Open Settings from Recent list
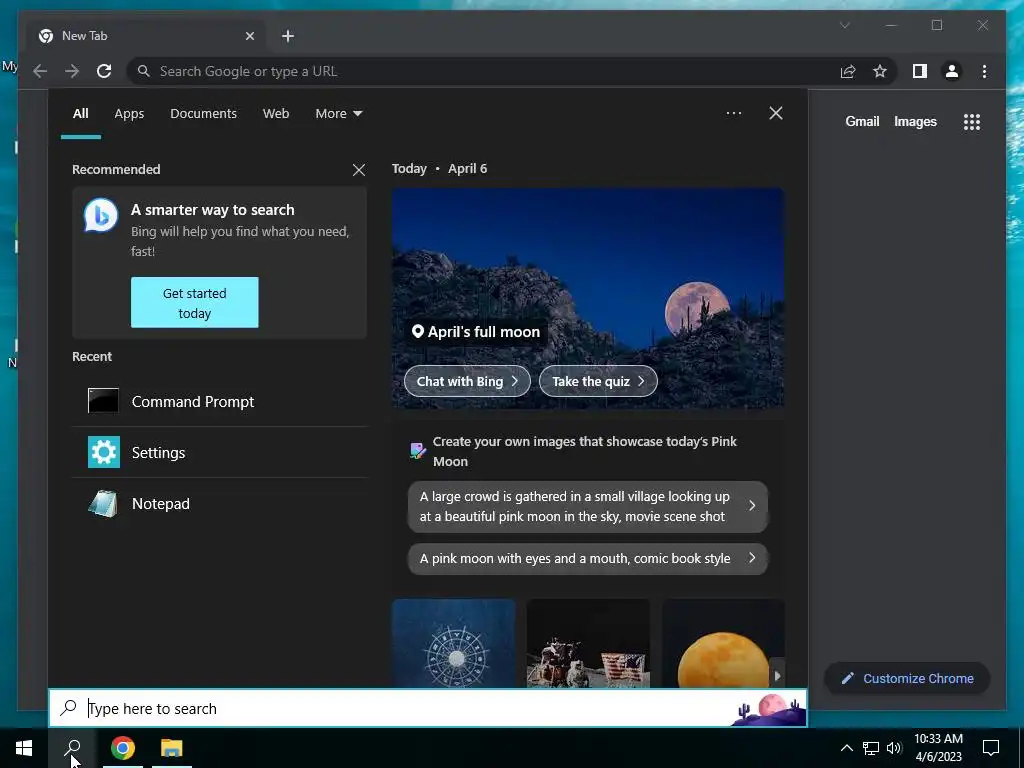The image size is (1024, 768). click(x=219, y=453)
